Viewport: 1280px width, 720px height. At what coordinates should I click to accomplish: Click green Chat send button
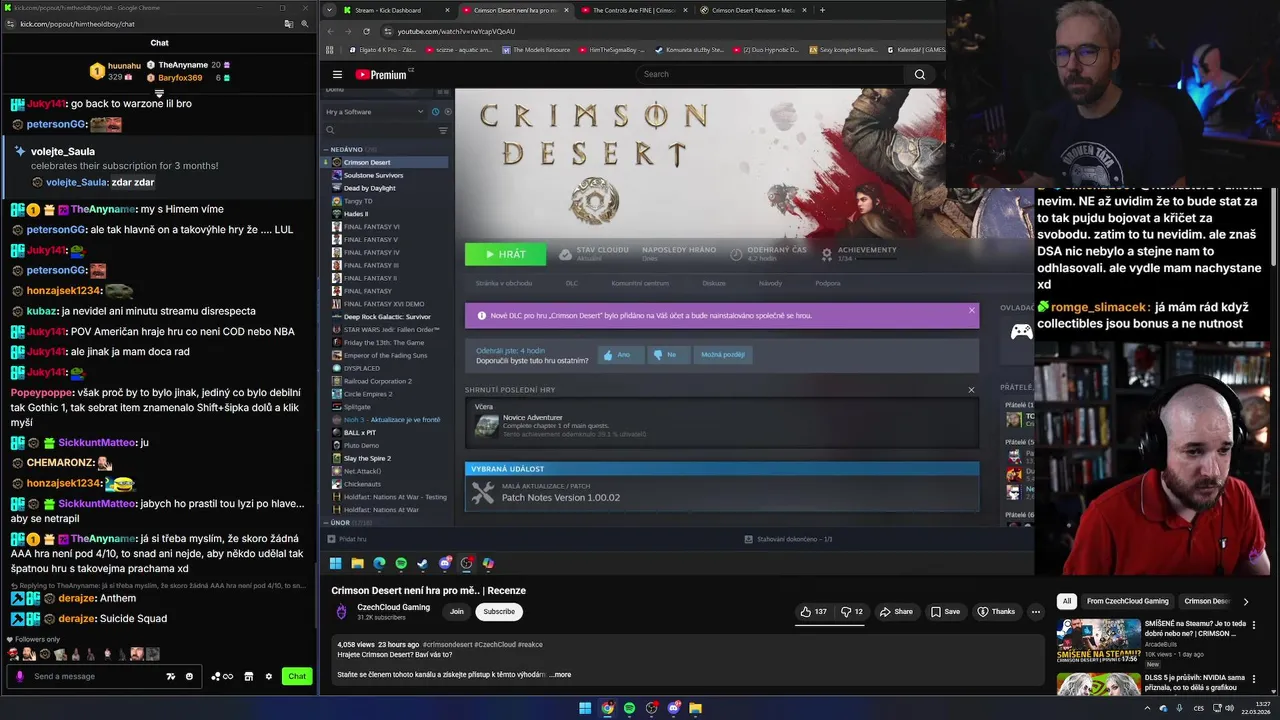tap(297, 677)
